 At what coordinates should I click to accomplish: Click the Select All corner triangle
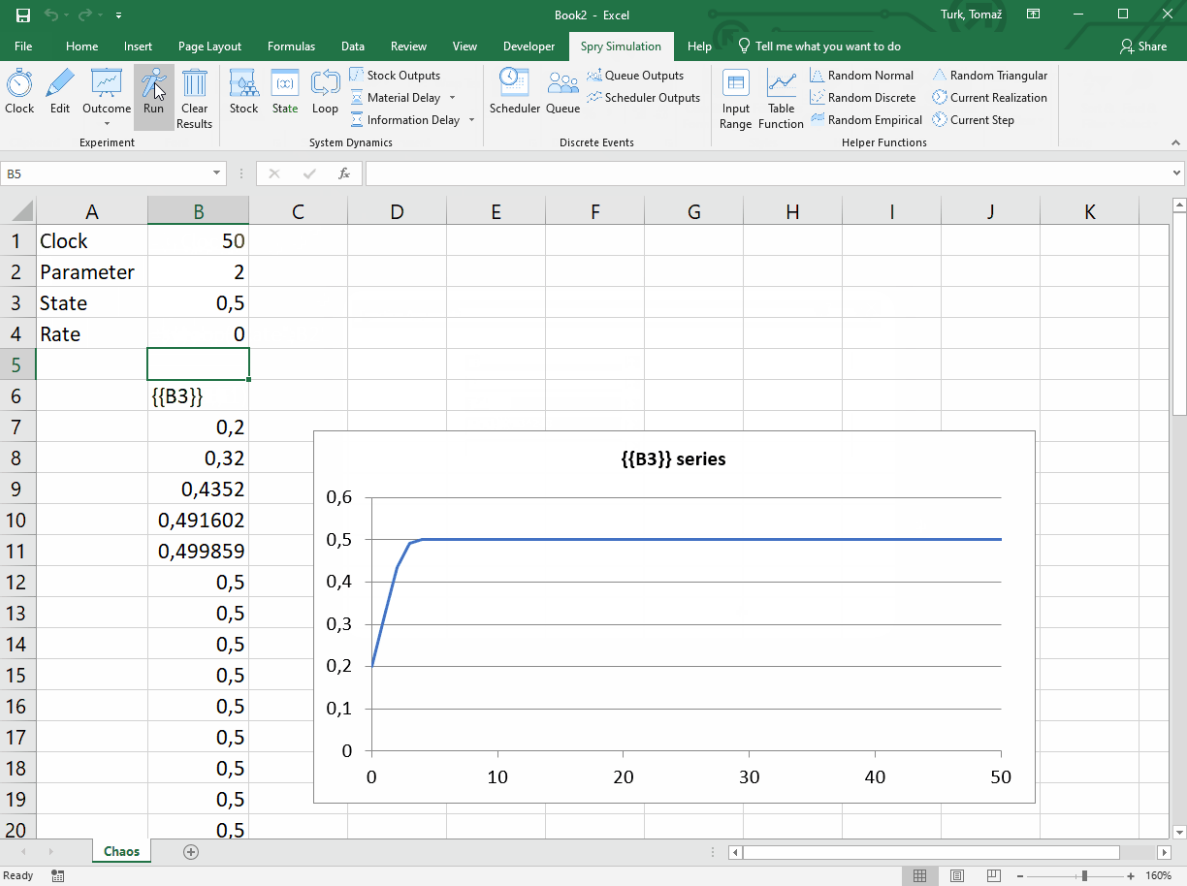(x=23, y=211)
